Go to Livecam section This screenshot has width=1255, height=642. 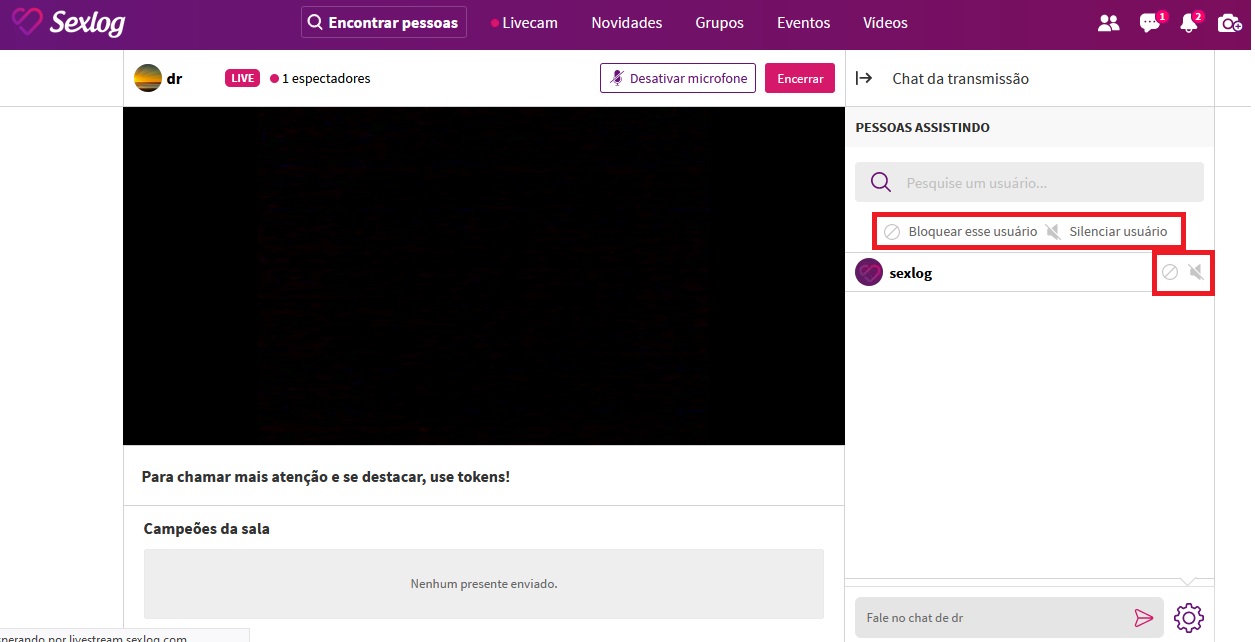pos(525,22)
